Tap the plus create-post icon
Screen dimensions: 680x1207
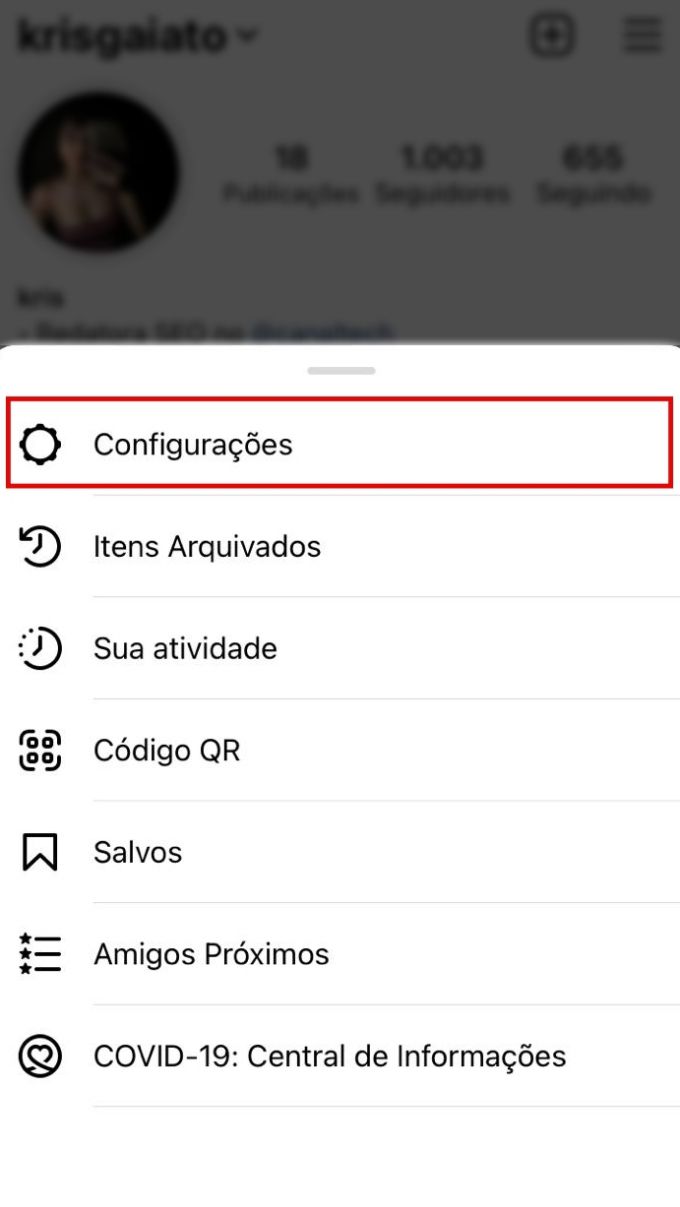coord(552,37)
